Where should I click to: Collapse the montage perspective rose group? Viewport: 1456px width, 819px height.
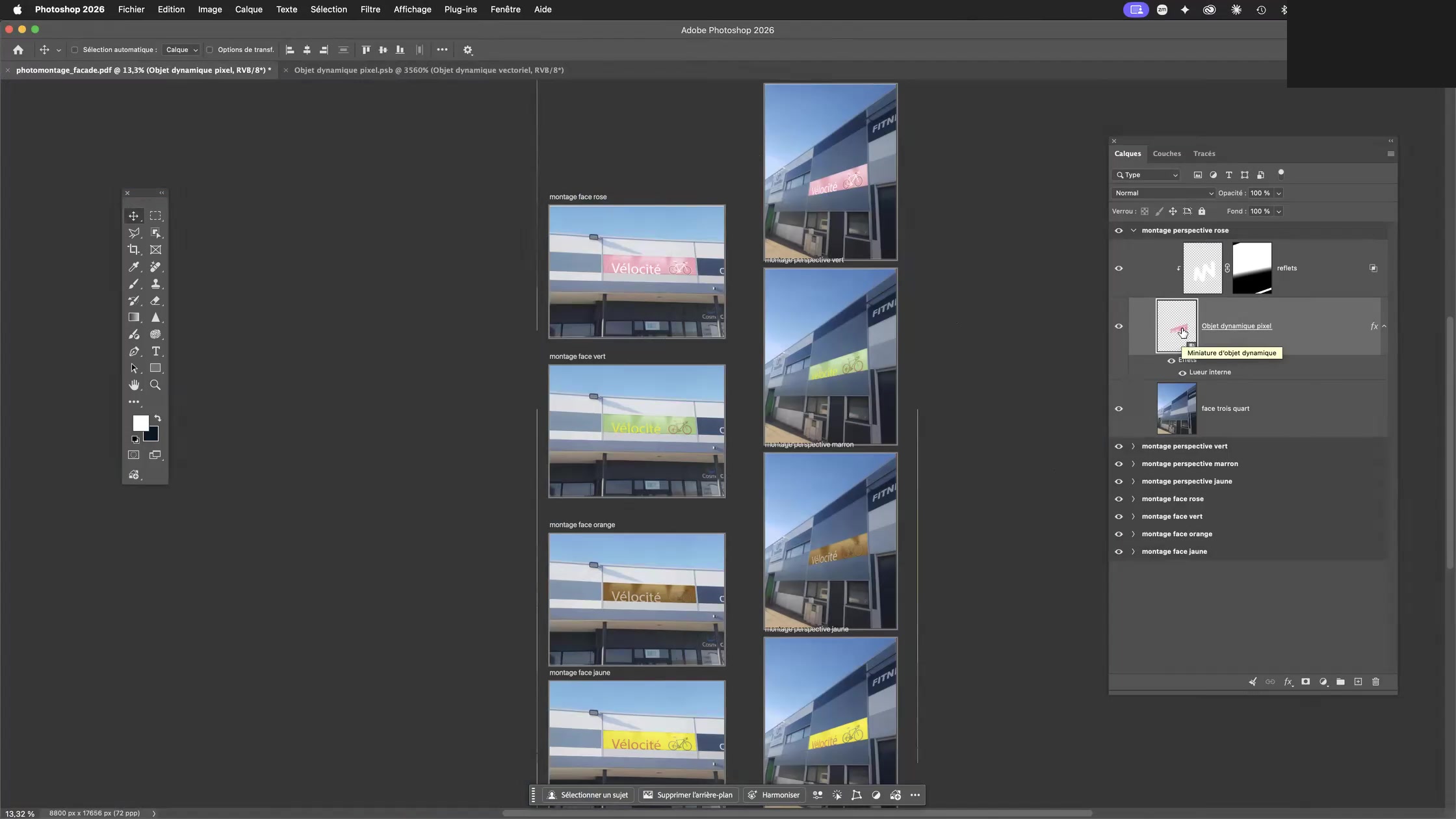pos(1133,231)
